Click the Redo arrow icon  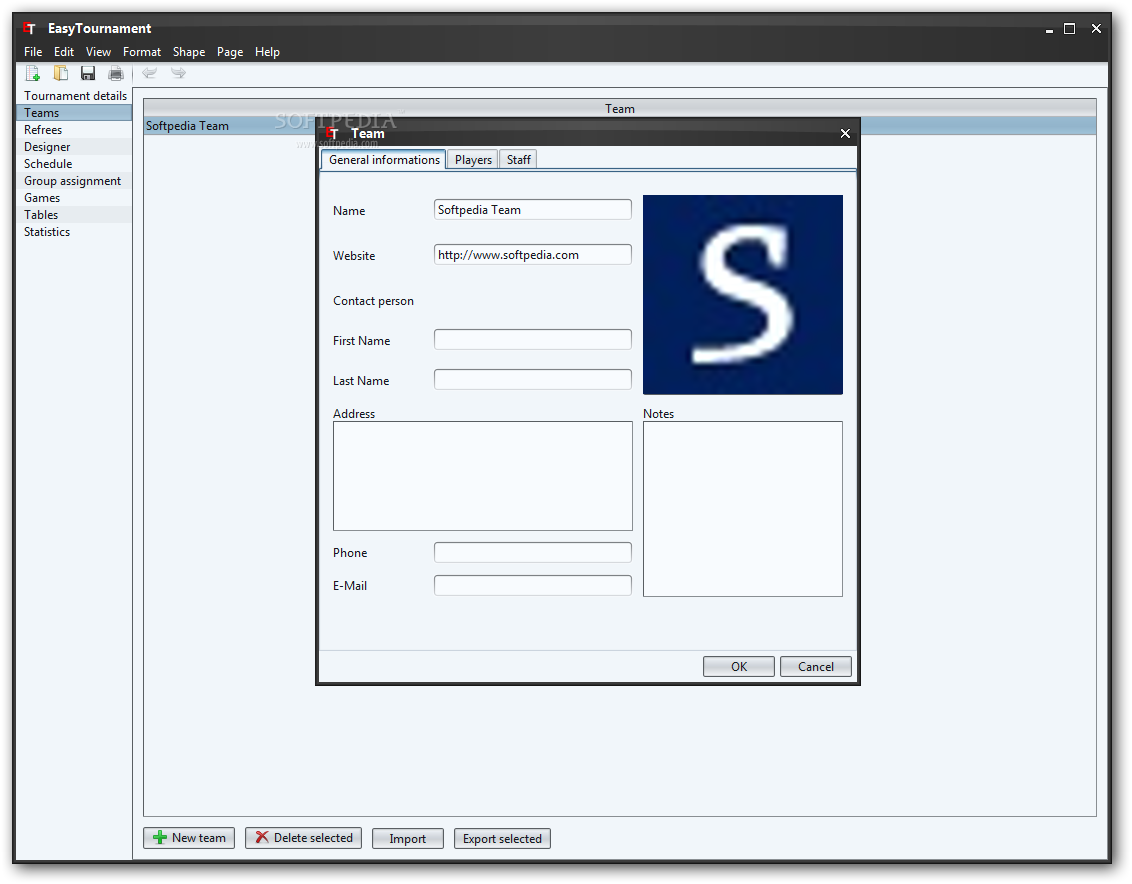[178, 72]
